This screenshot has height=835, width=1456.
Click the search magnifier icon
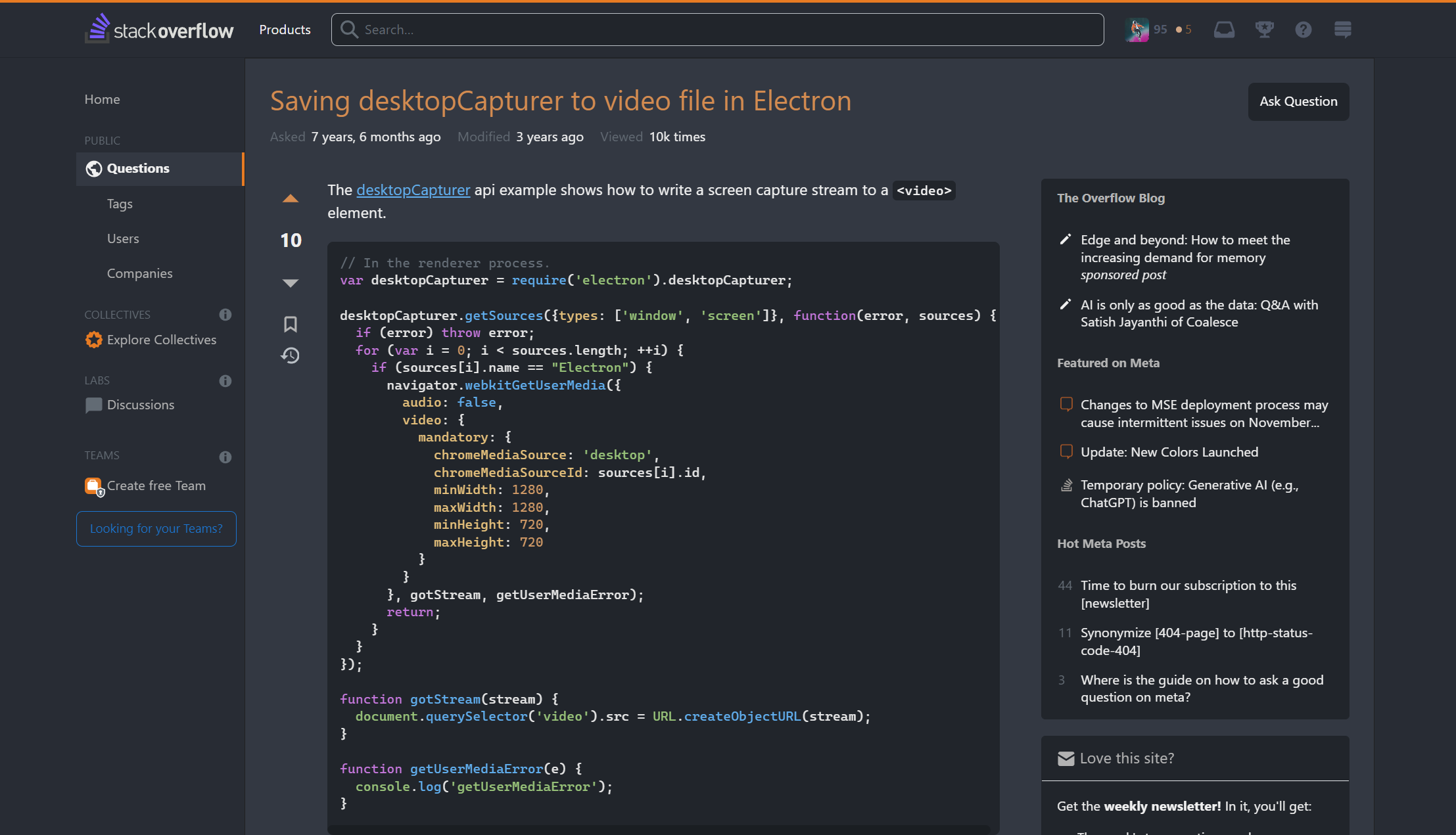[x=349, y=29]
